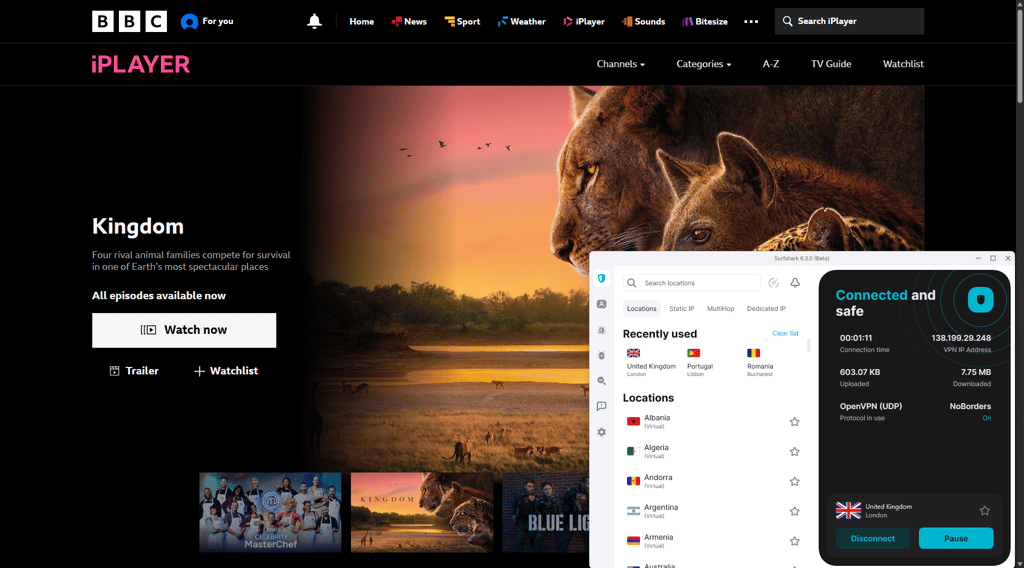The image size is (1024, 568).
Task: Switch to MultiHop tab
Action: 720,309
